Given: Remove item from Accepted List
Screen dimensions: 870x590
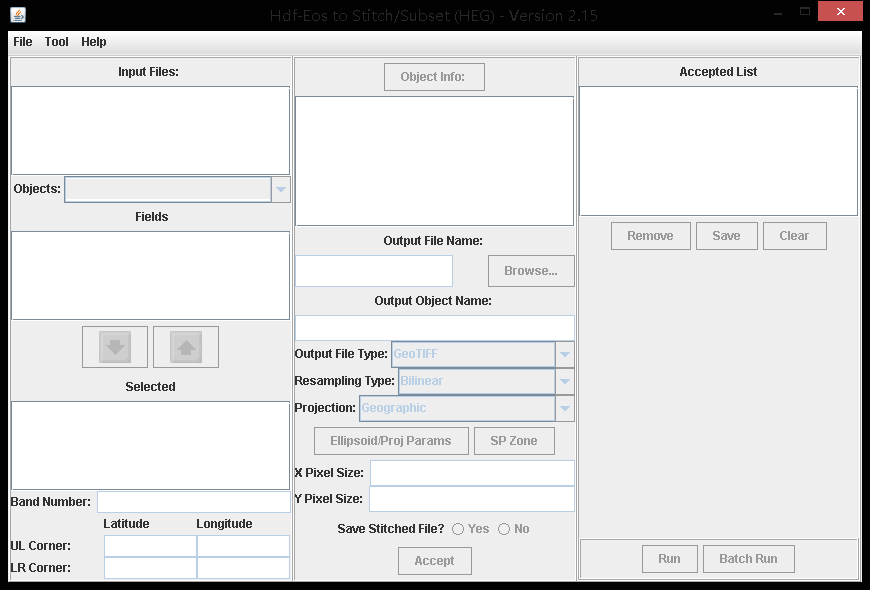Looking at the screenshot, I should pos(650,236).
